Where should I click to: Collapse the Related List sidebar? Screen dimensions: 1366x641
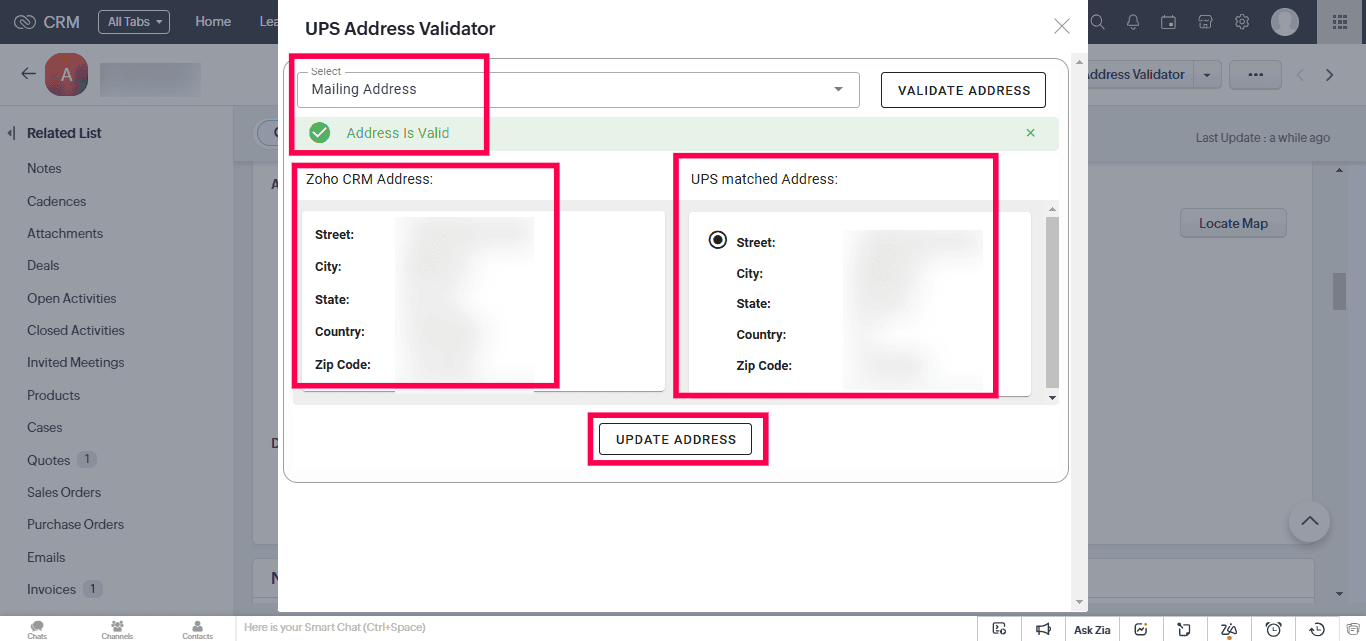11,133
